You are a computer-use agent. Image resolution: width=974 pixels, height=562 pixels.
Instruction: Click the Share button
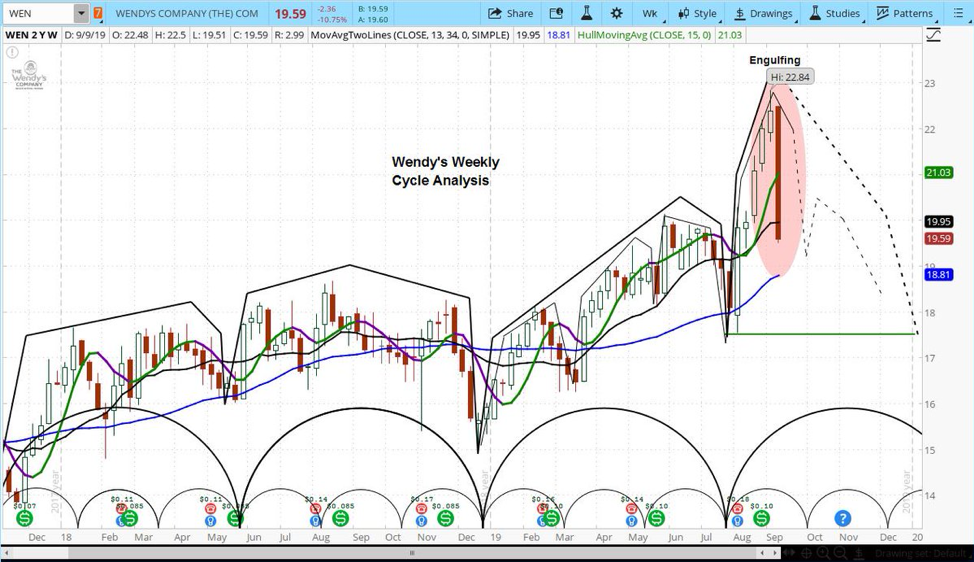510,13
